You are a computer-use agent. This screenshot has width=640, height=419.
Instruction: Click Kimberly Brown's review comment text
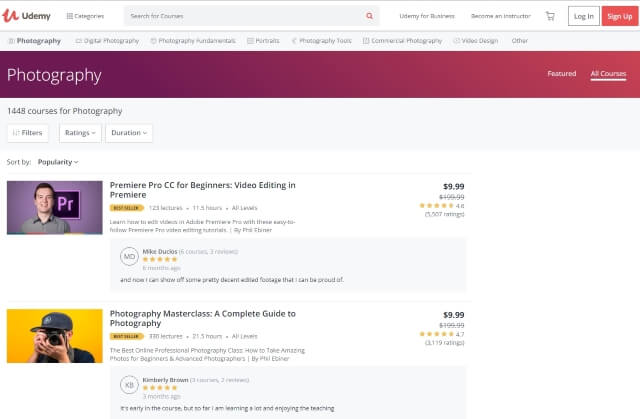click(x=227, y=408)
